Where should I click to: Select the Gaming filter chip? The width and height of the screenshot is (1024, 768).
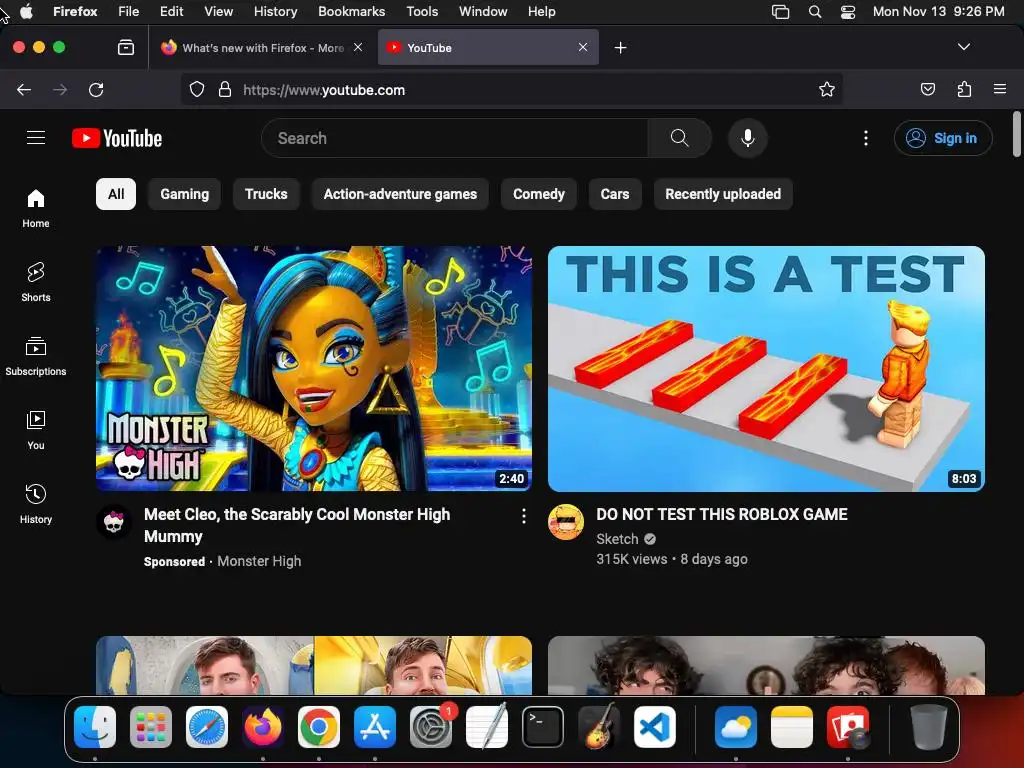185,194
